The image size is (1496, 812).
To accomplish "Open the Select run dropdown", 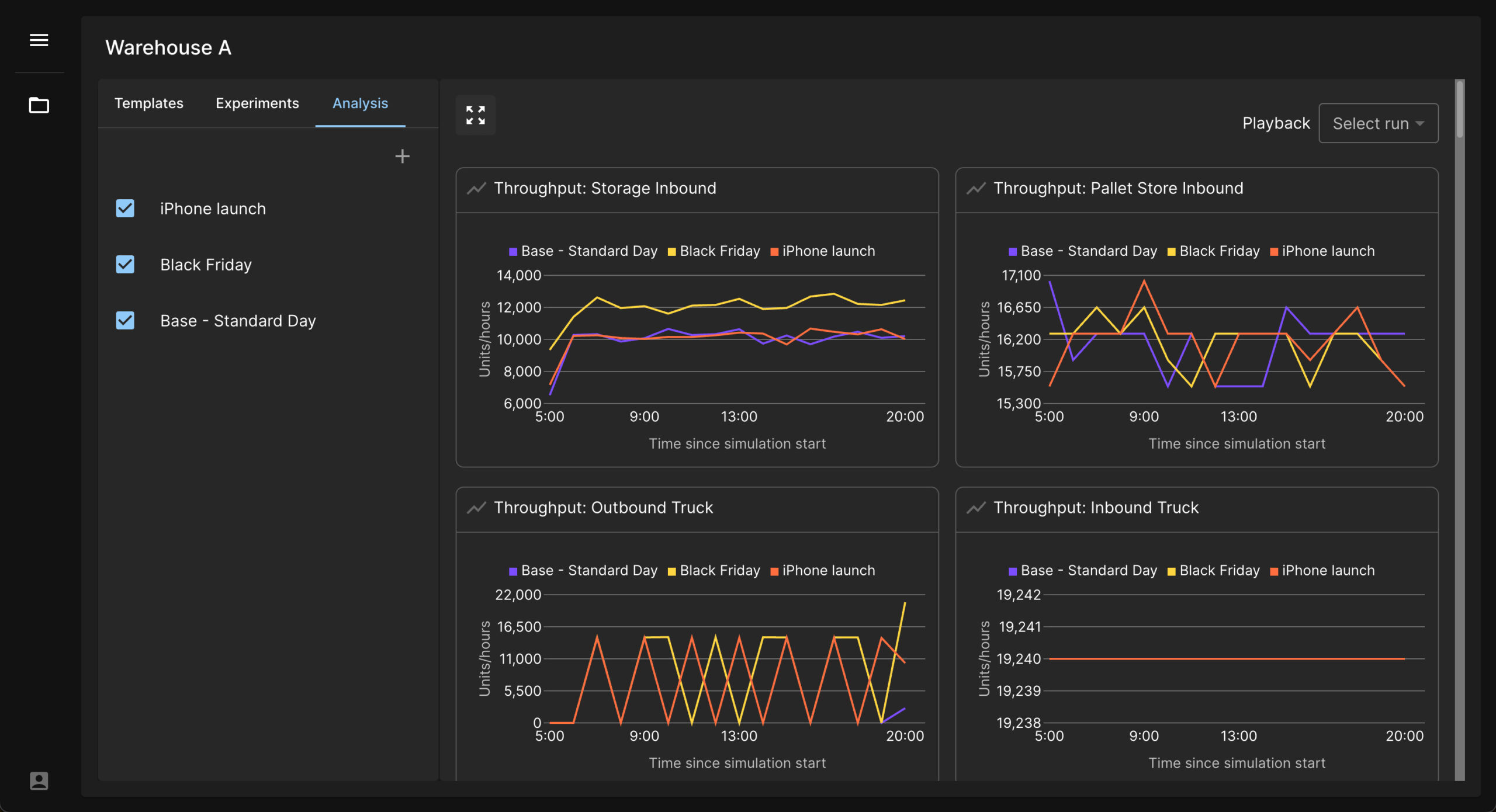I will coord(1378,123).
